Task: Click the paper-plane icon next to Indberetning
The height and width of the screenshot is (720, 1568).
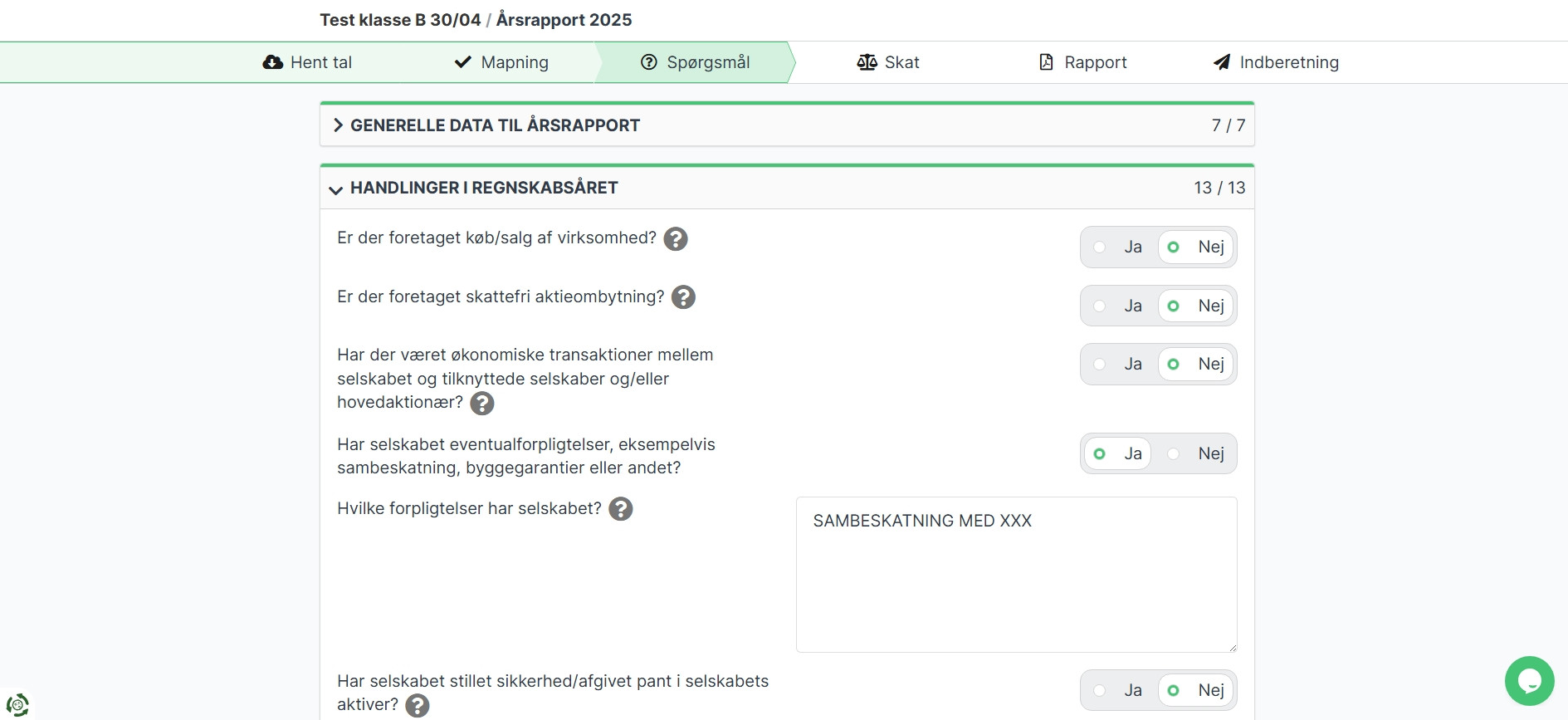Action: point(1219,61)
